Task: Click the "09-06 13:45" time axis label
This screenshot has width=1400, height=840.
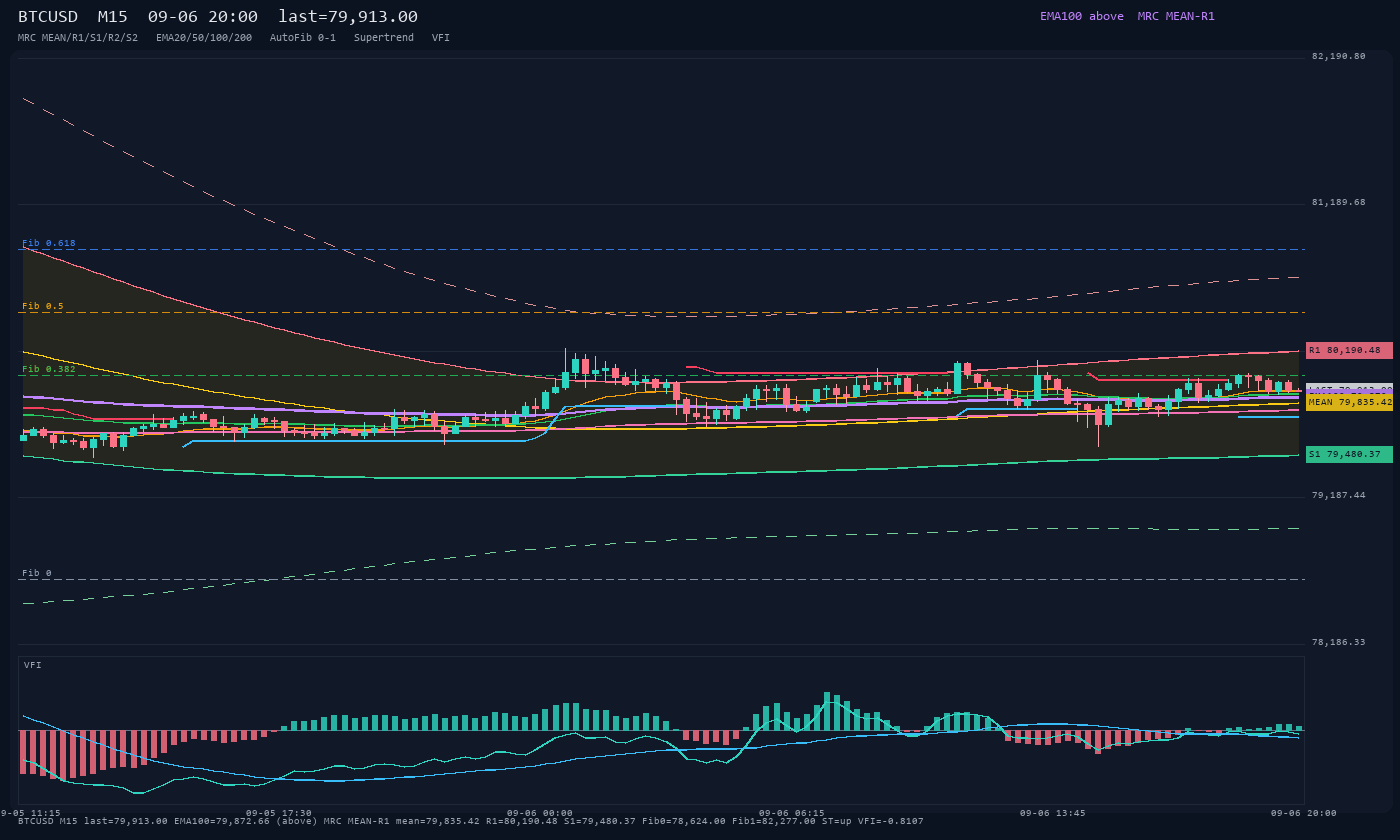Action: tap(1053, 813)
